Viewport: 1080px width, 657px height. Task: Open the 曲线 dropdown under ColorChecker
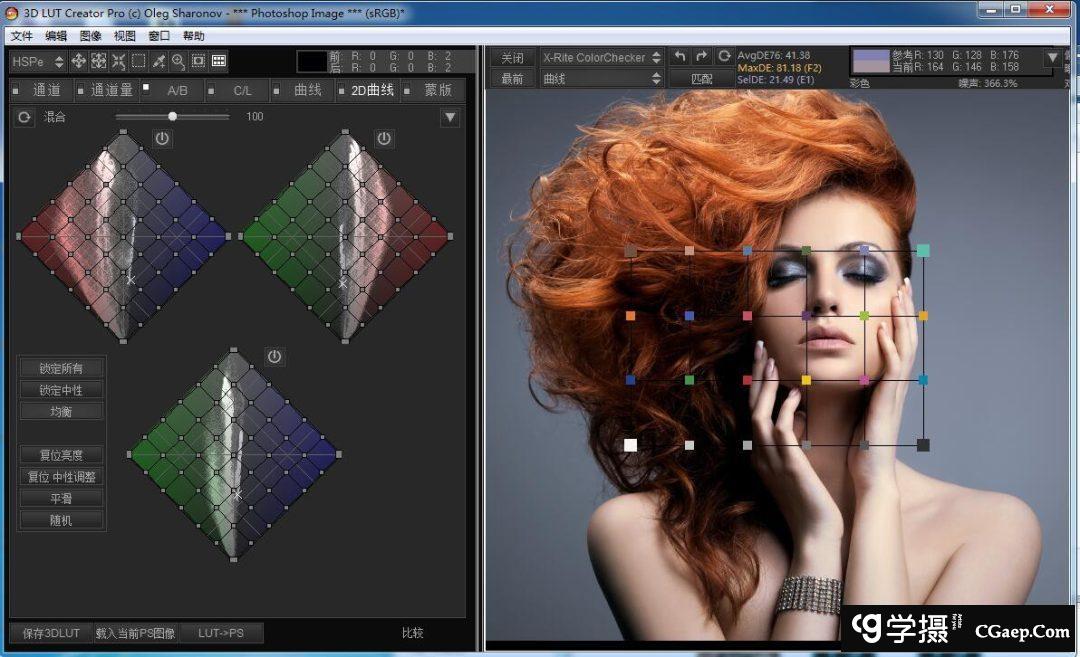[601, 78]
